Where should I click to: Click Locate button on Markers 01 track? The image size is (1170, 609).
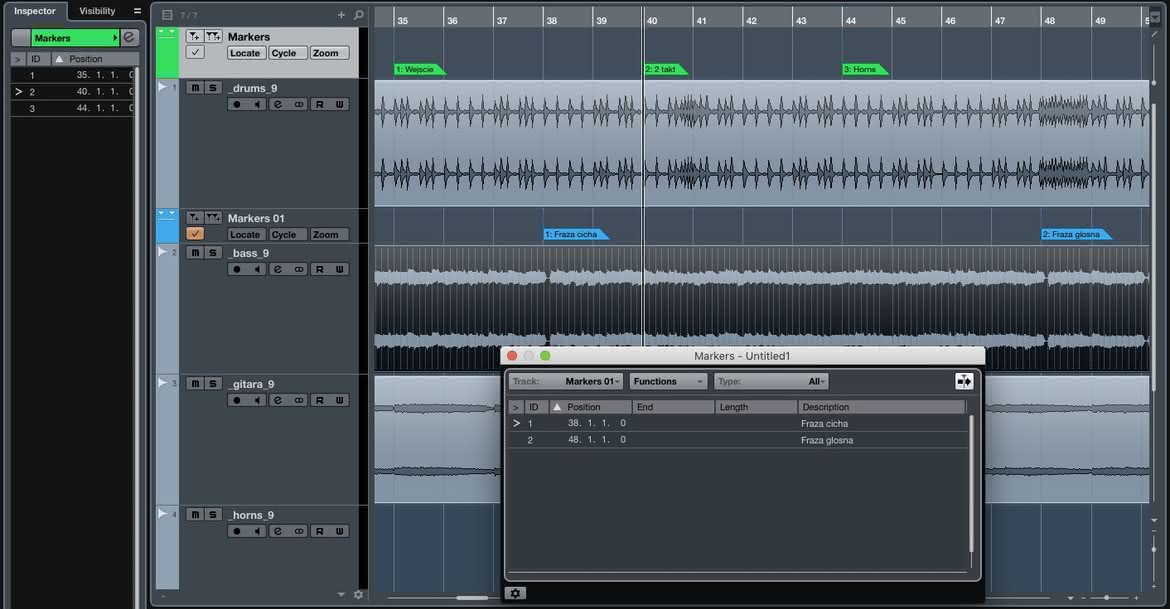point(245,234)
